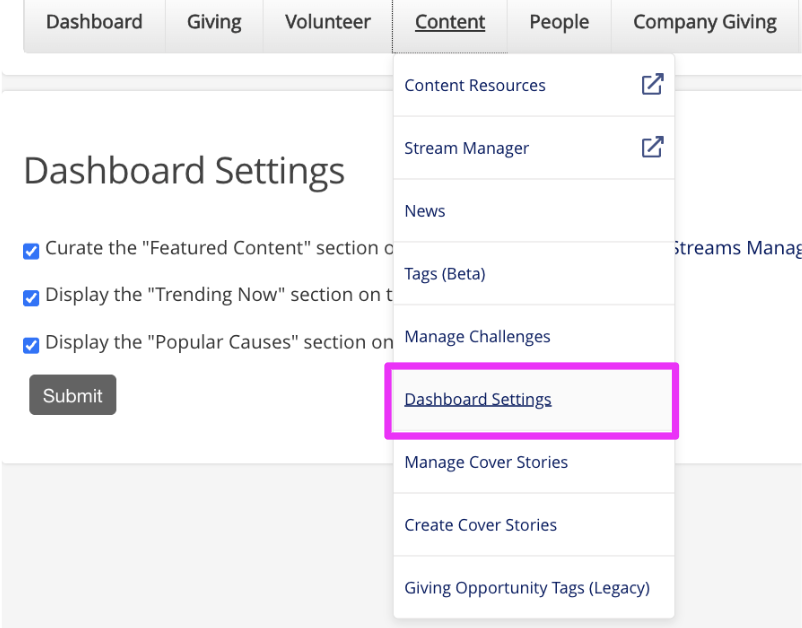Viewport: 802px width, 628px height.
Task: Switch to the Dashboard tab
Action: 95,23
